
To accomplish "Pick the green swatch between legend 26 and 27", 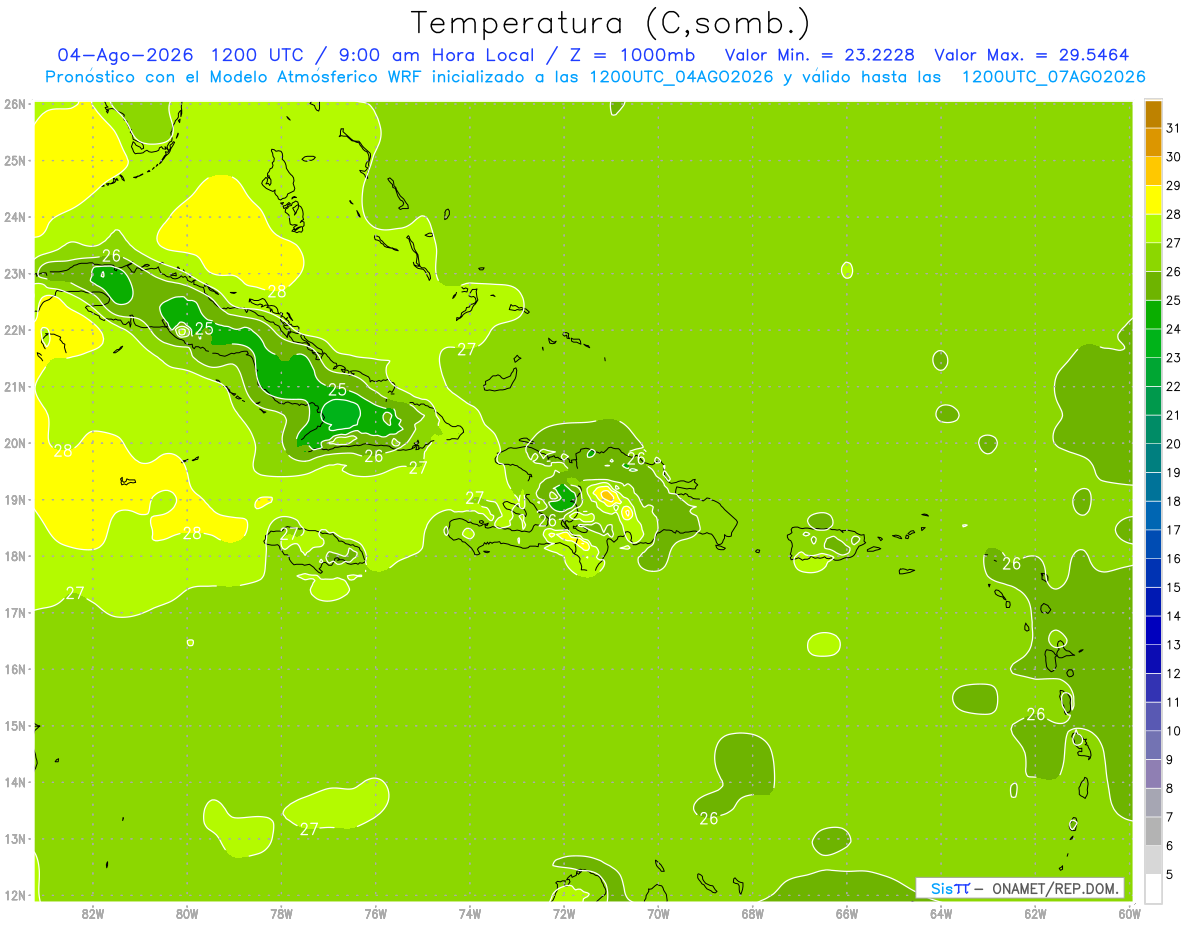I will coord(1153,258).
